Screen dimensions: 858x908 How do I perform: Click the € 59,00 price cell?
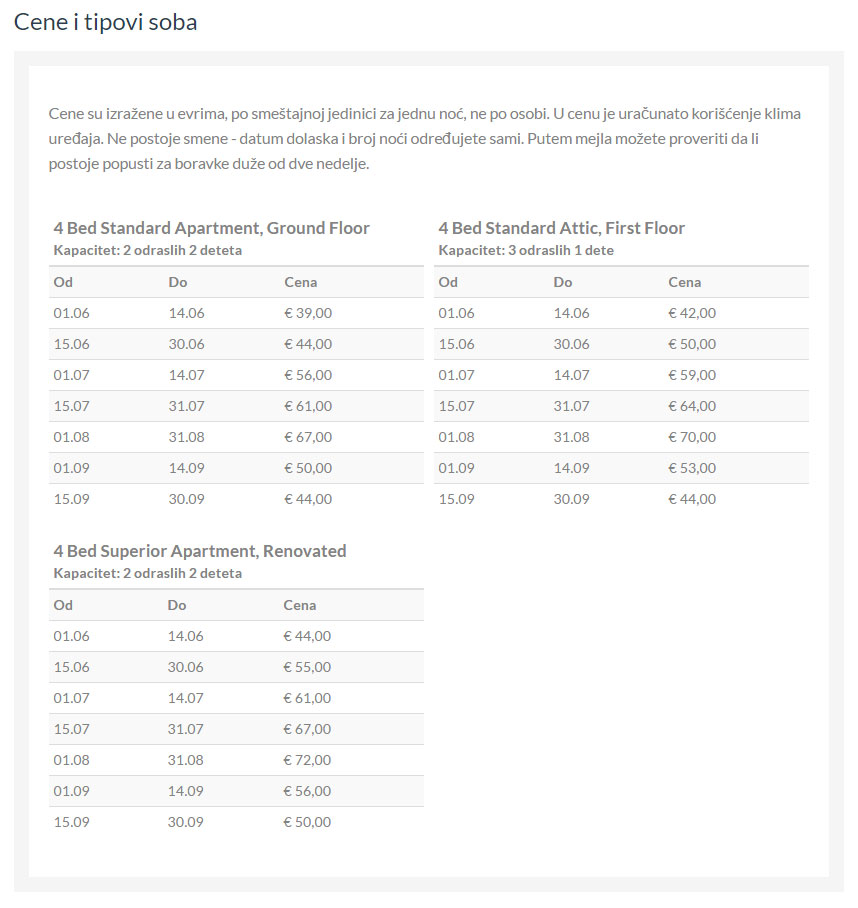click(x=692, y=375)
